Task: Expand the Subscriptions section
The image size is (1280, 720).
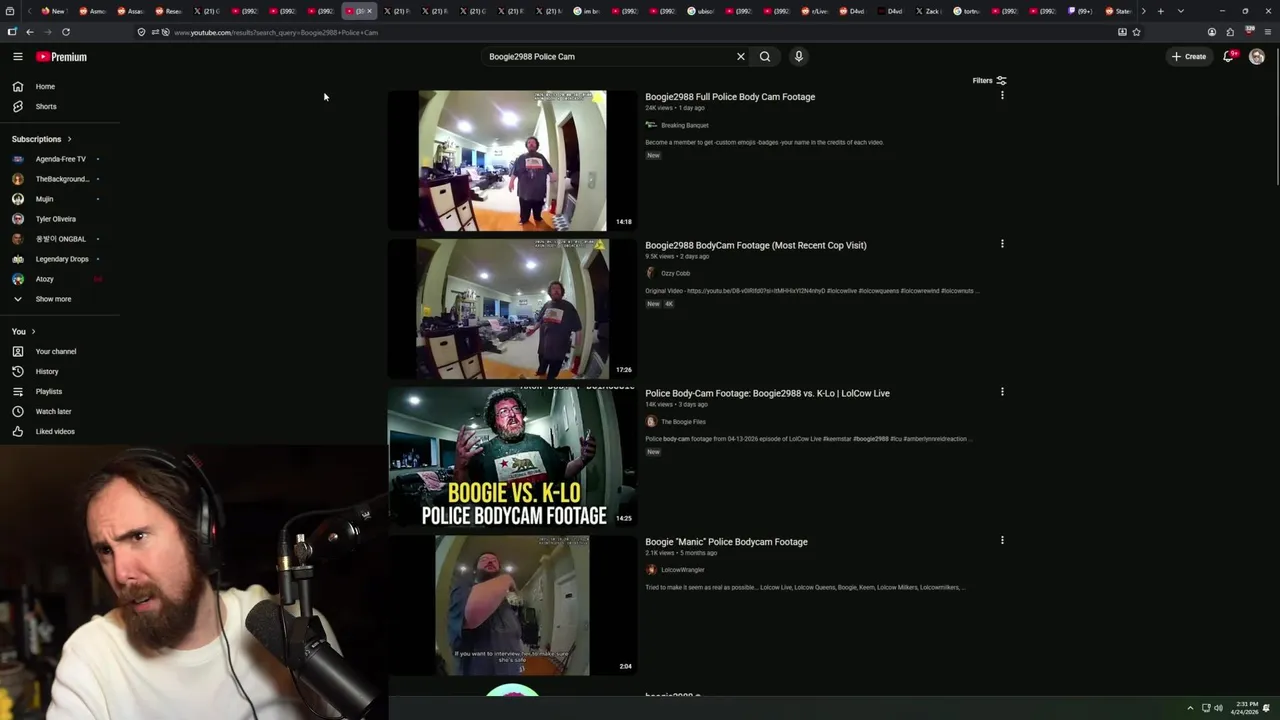Action: pos(41,139)
